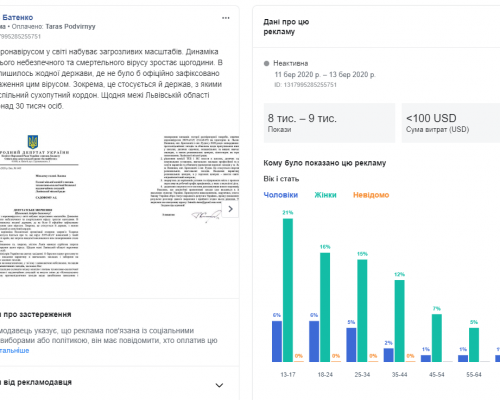This screenshot has height=400, width=500.
Task: Click the 8 тис. – 9 тис. impressions box
Action: 329,123
